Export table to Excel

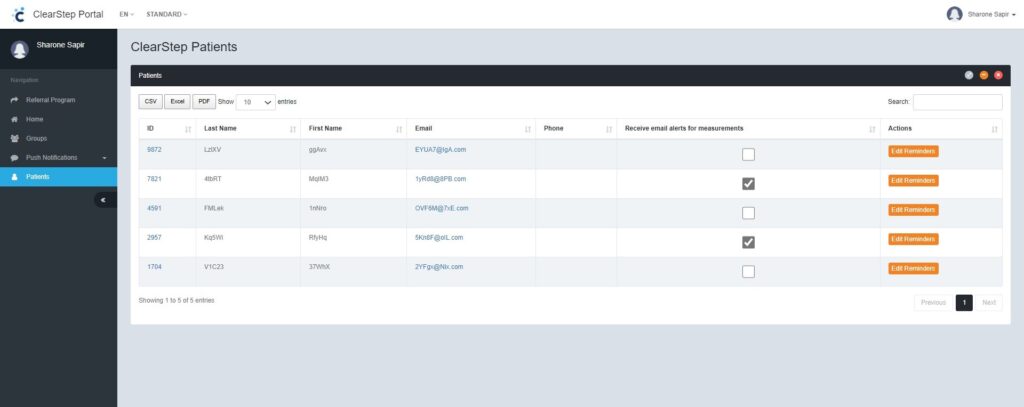click(x=178, y=102)
